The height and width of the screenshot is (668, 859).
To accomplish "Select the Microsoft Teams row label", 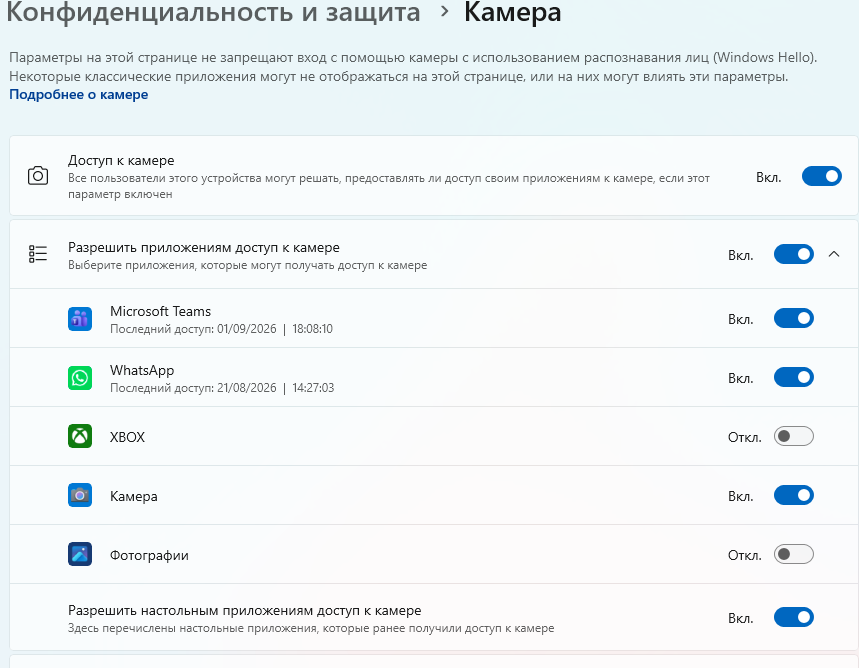I will pos(161,311).
